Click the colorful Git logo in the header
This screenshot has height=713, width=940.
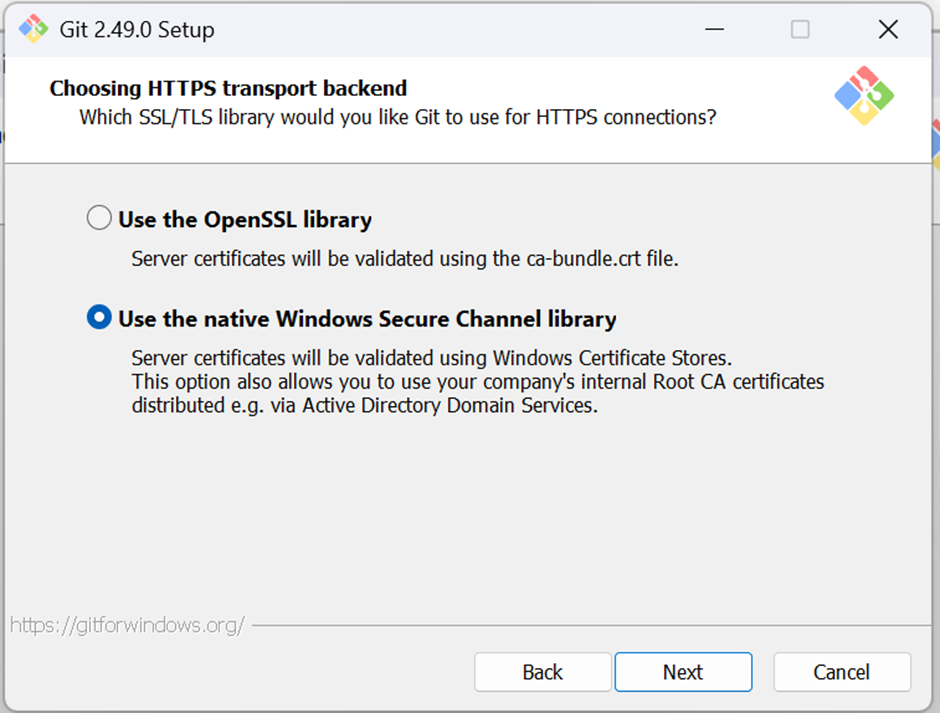(864, 96)
